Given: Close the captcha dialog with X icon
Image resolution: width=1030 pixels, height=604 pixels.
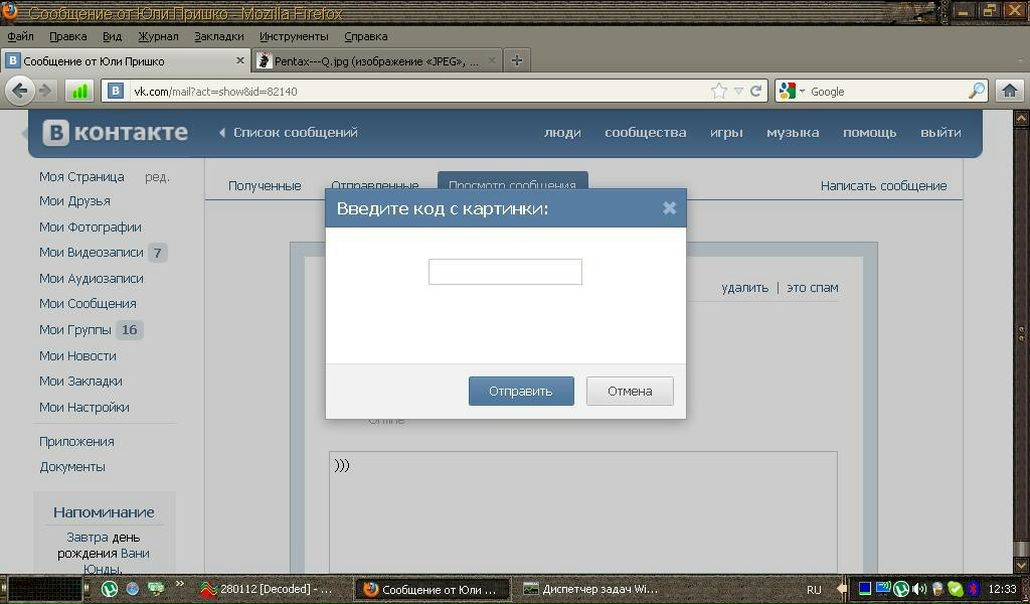Looking at the screenshot, I should coord(669,208).
